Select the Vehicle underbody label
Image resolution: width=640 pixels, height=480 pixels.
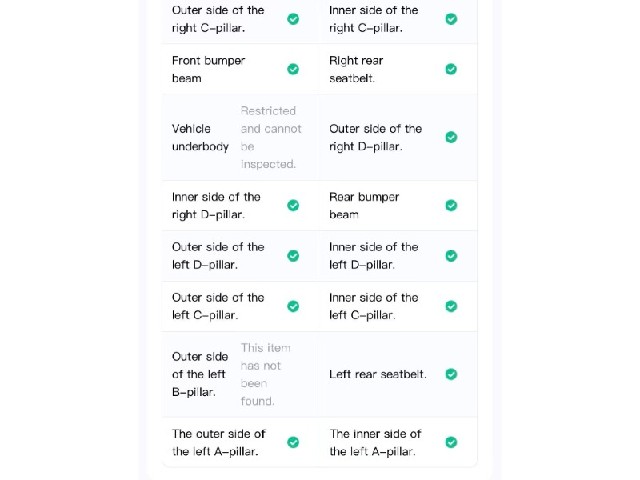click(x=200, y=138)
